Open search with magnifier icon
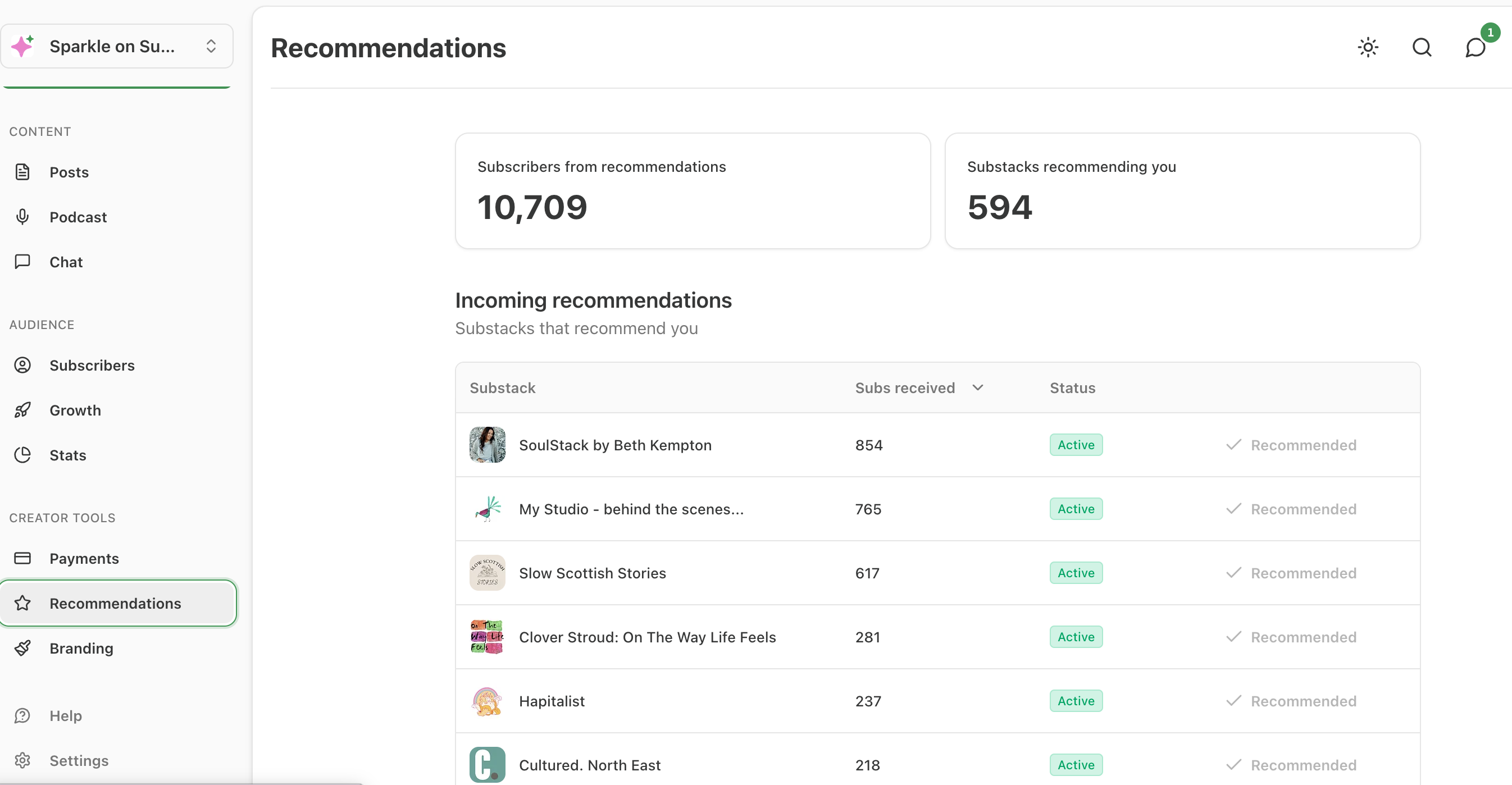Screen dimensions: 1512x785 click(x=1421, y=47)
